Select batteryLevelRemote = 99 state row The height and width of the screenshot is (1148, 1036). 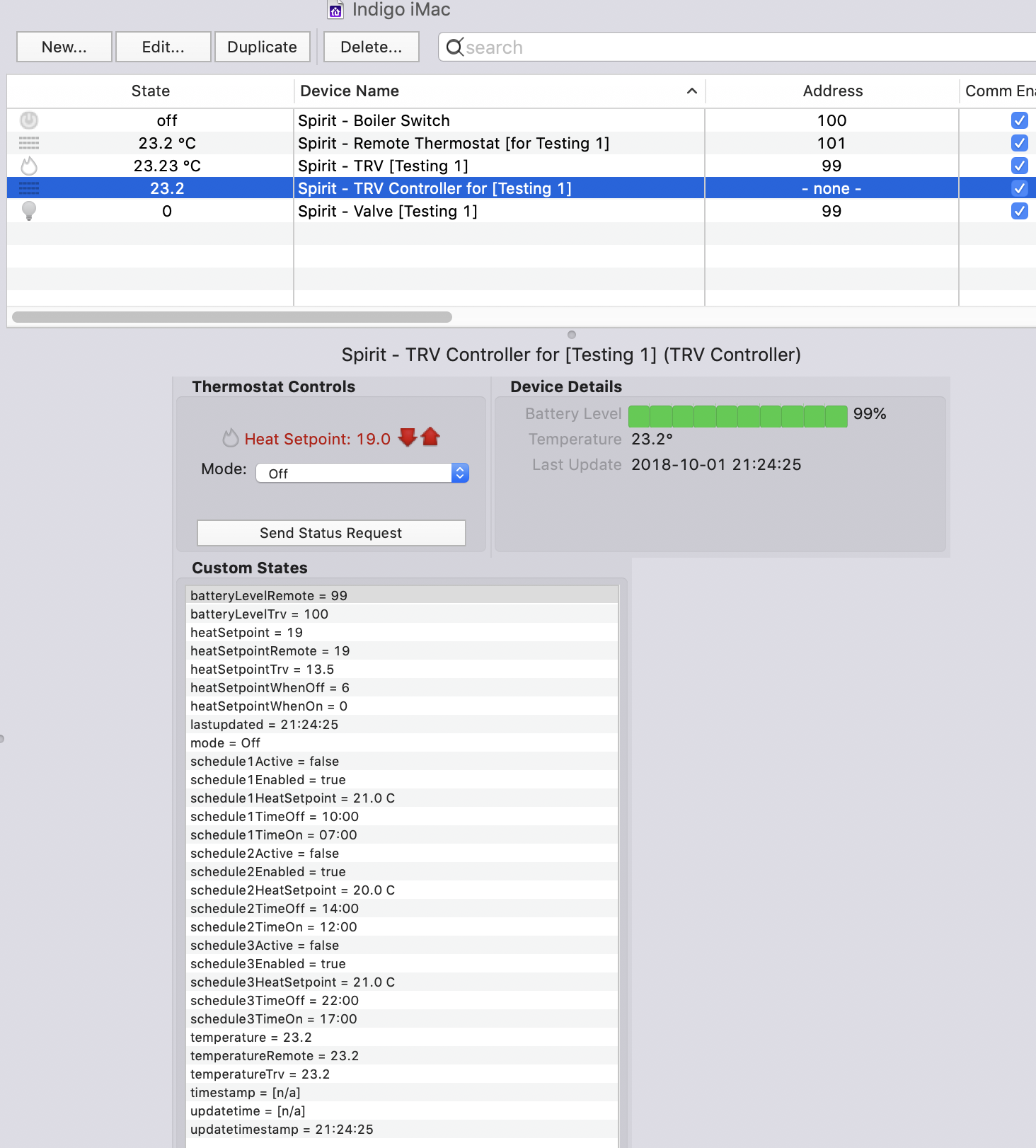click(402, 595)
